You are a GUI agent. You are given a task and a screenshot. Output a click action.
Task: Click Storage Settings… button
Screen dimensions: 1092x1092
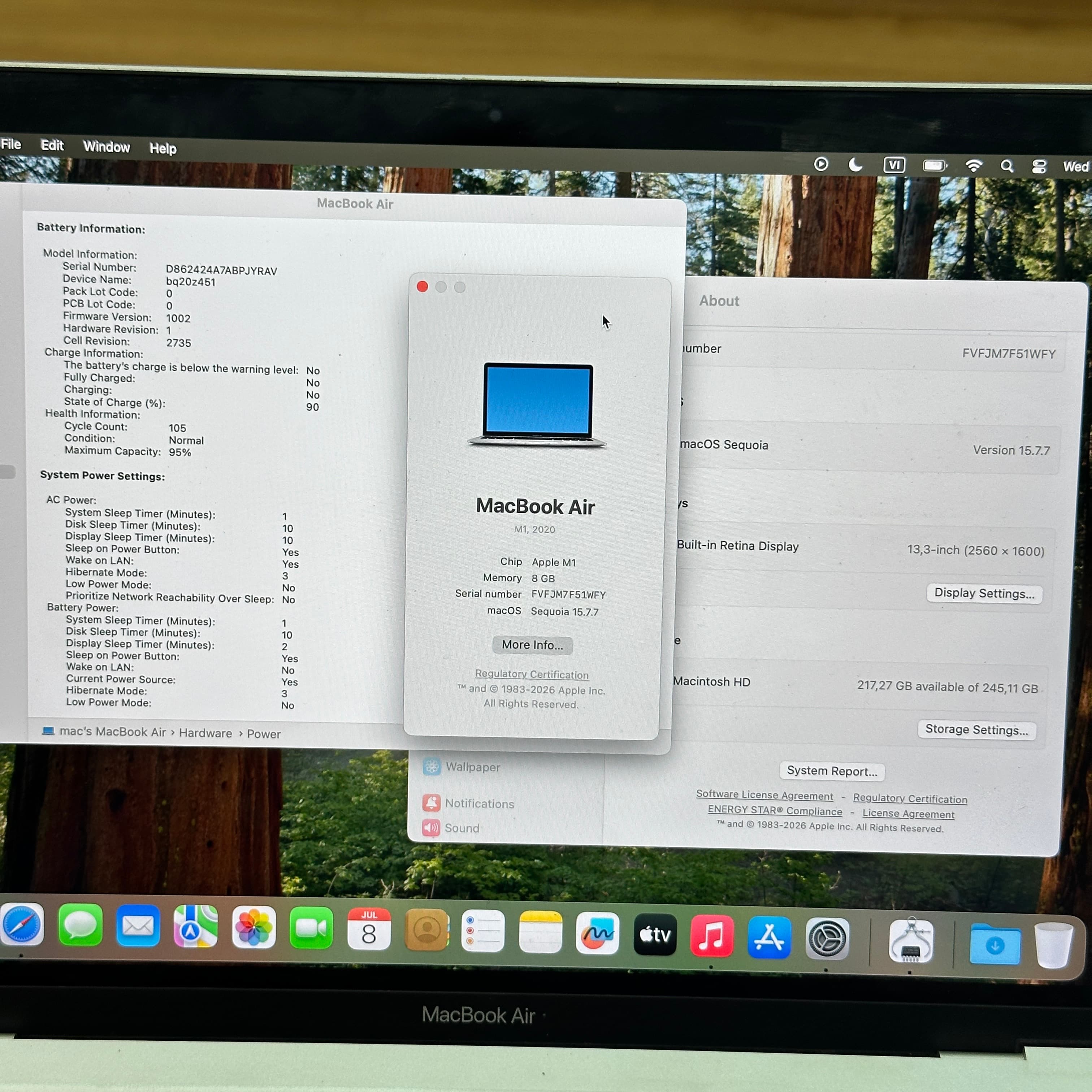pyautogui.click(x=977, y=730)
